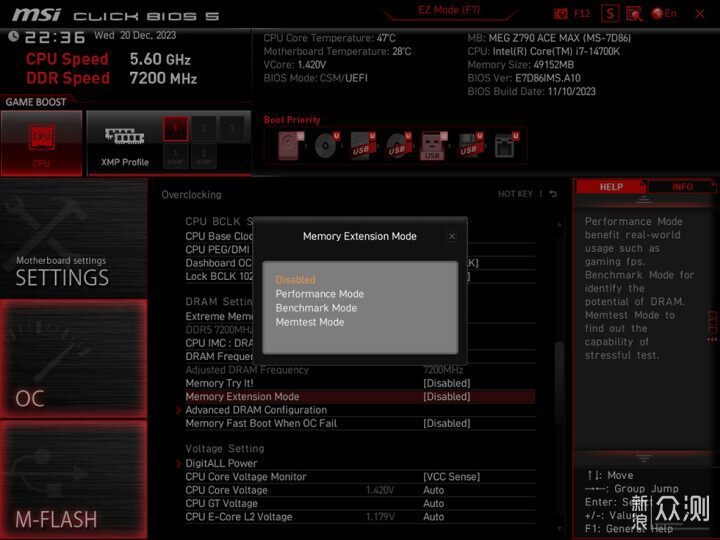Click the CPU Core Voltage Auto field
720x540 pixels.
pos(433,490)
